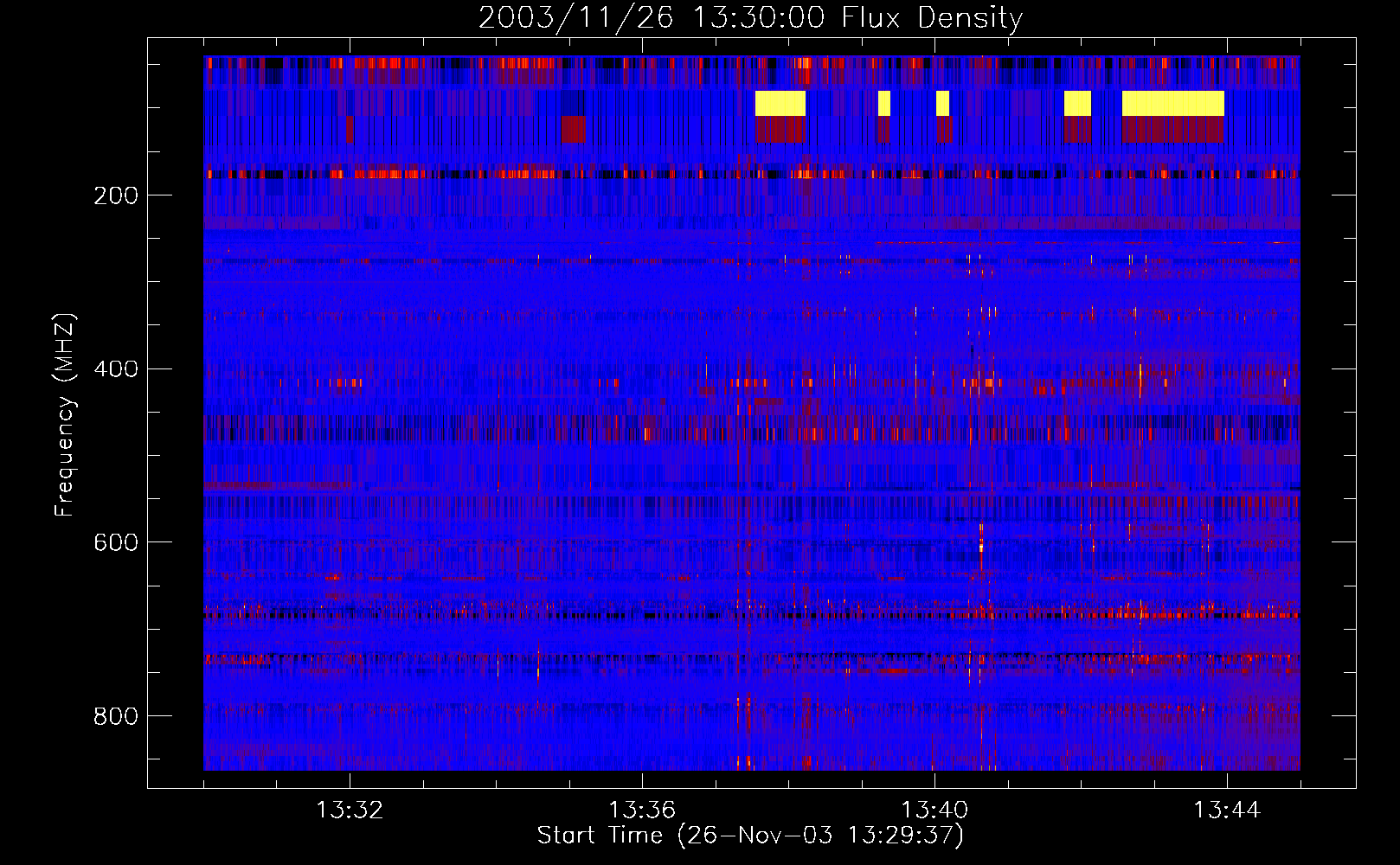Select the 13:36 time tick label

pyautogui.click(x=642, y=811)
